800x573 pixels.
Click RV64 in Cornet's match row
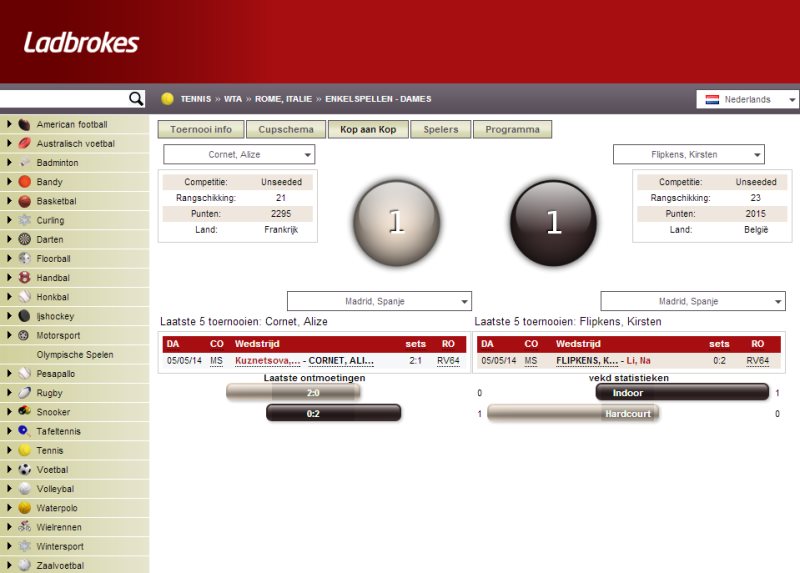pyautogui.click(x=448, y=361)
